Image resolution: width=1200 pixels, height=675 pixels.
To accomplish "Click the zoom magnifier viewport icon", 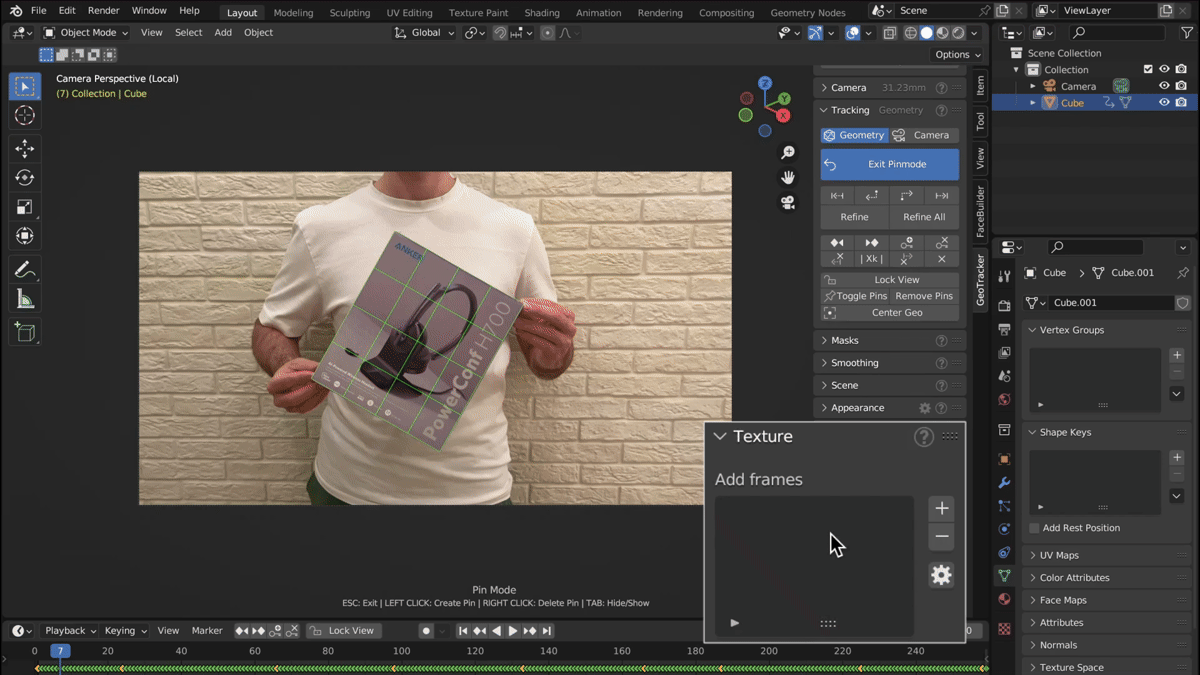I will tap(788, 153).
